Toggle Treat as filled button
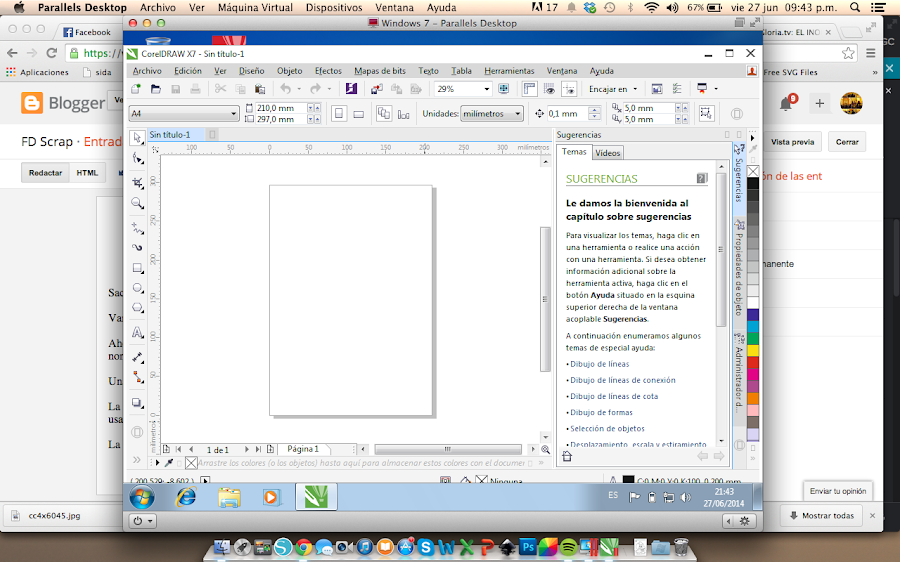 [x=706, y=113]
